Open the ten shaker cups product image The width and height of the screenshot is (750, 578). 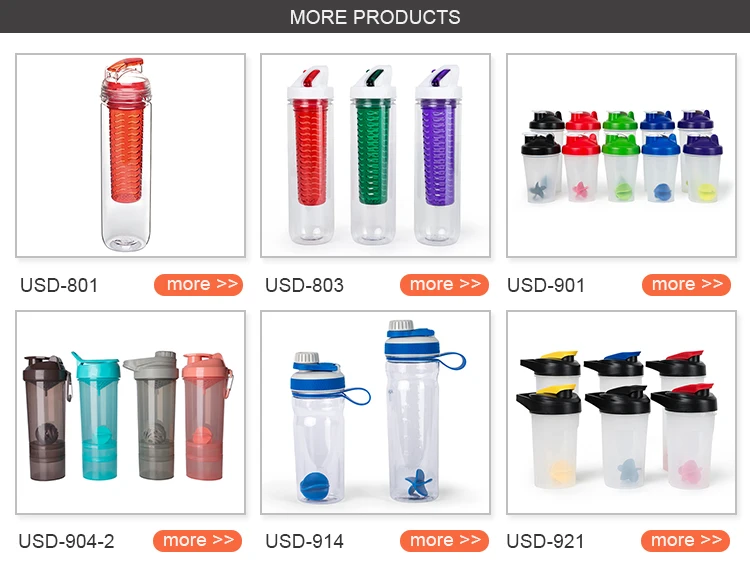[x=621, y=156]
